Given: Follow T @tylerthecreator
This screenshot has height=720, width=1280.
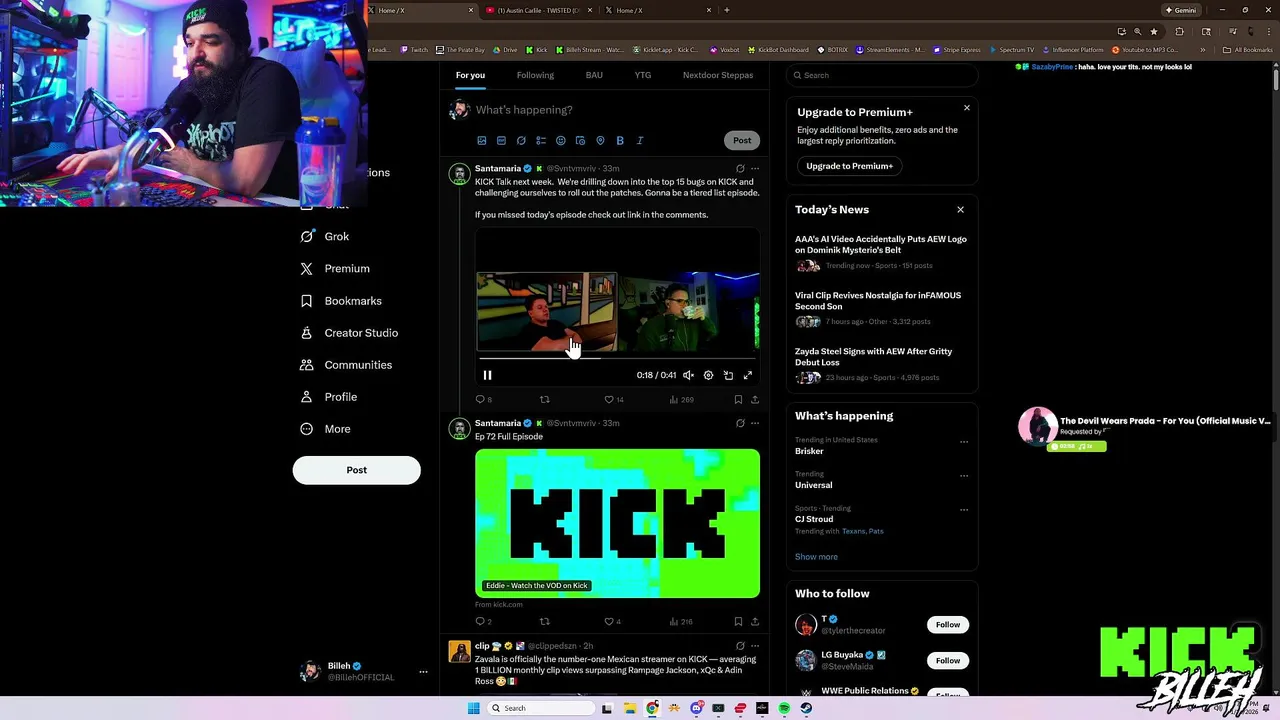Looking at the screenshot, I should pos(948,625).
